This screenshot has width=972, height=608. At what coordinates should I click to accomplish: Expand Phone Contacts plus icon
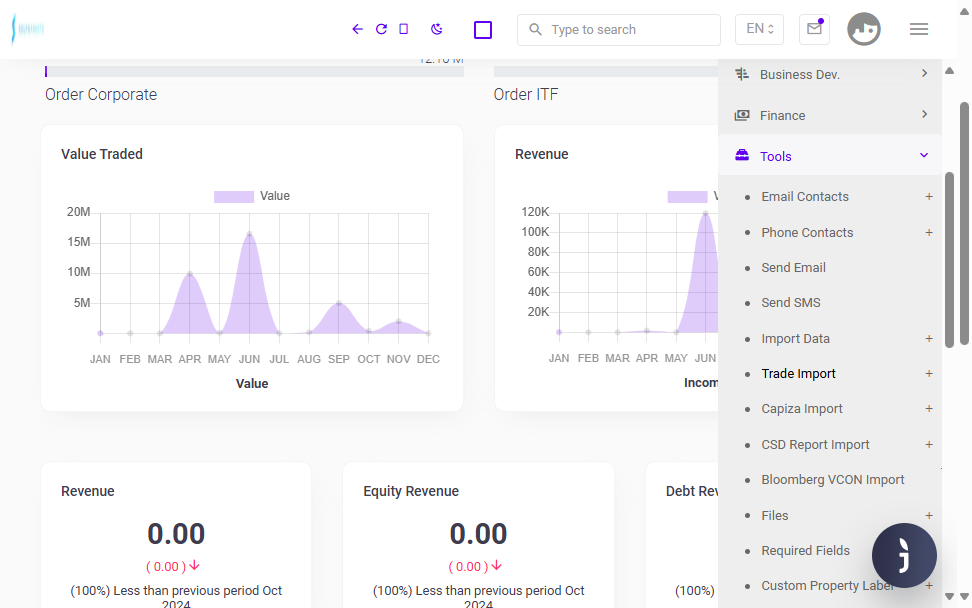click(x=929, y=232)
